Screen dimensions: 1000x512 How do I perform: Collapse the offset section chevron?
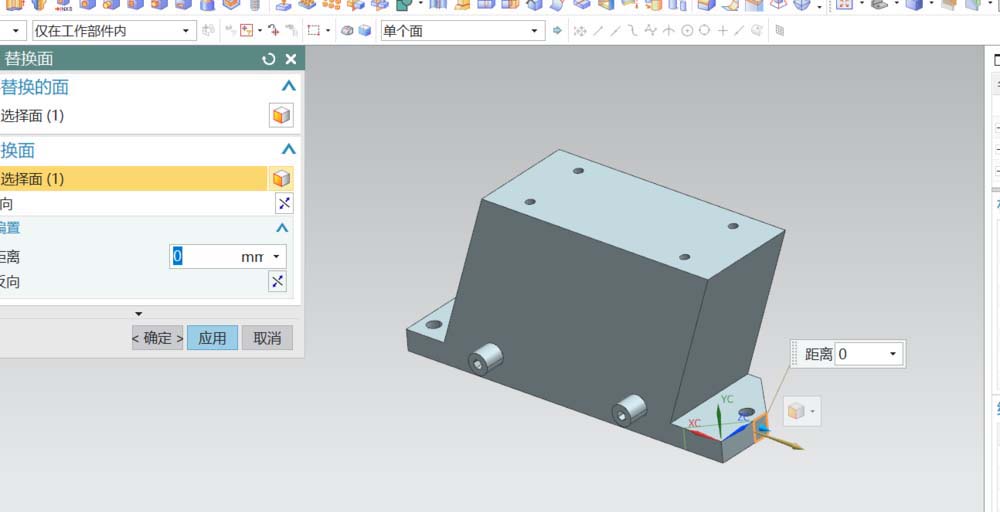(x=282, y=228)
